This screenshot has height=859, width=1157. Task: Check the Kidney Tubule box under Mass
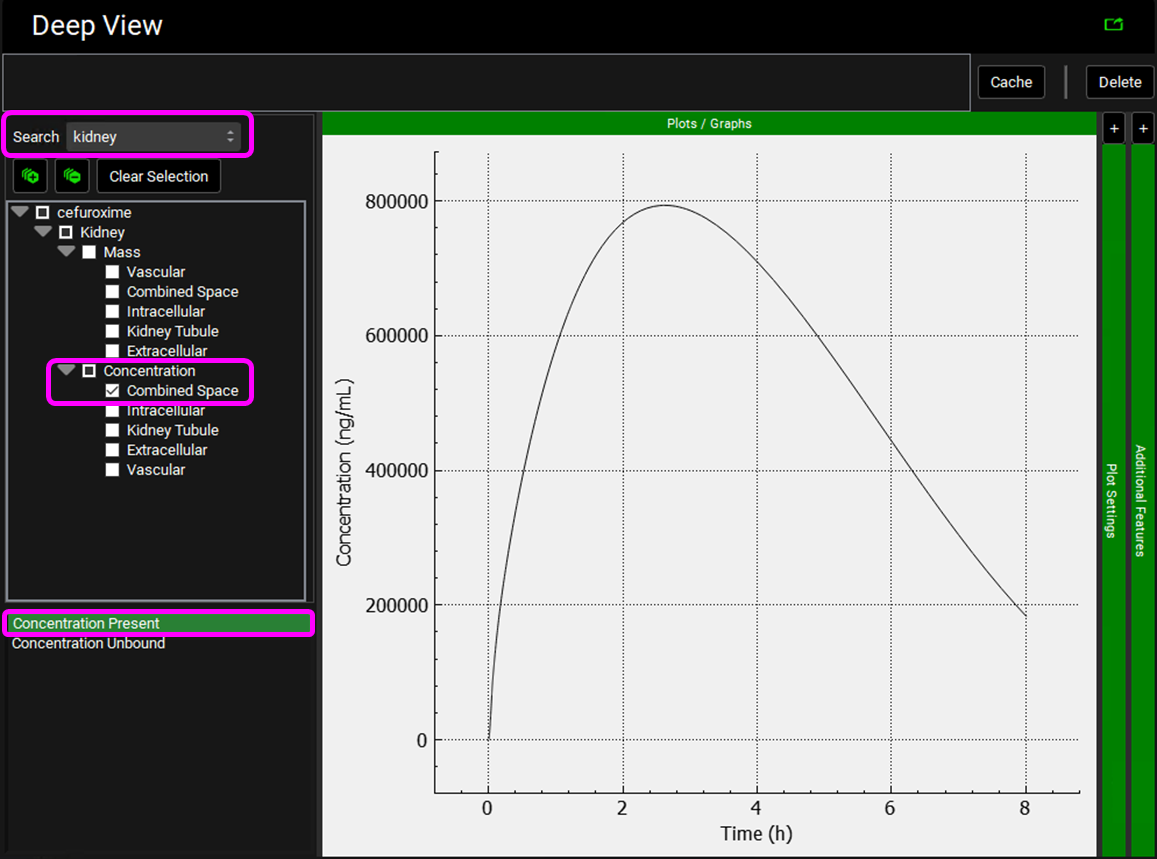click(x=113, y=331)
